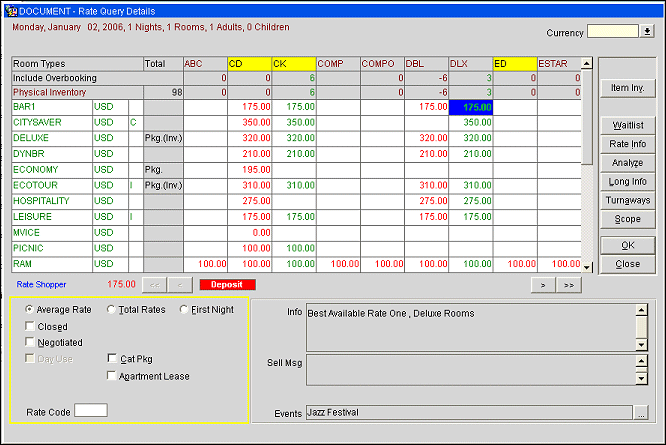This screenshot has width=666, height=445.
Task: Click the Waitlist button
Action: 627,126
